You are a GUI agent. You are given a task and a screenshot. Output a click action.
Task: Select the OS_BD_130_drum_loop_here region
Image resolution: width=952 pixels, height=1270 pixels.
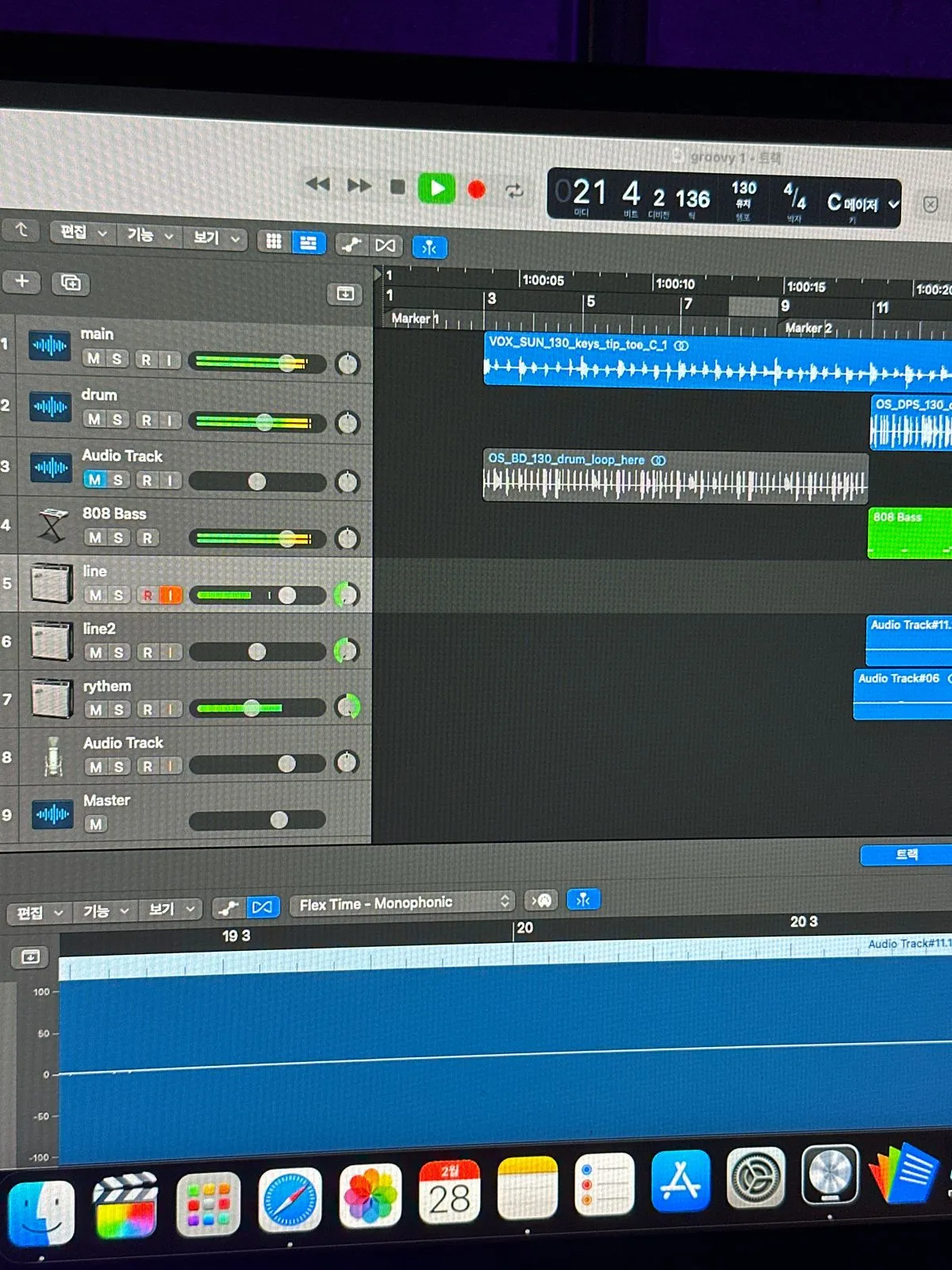click(674, 476)
